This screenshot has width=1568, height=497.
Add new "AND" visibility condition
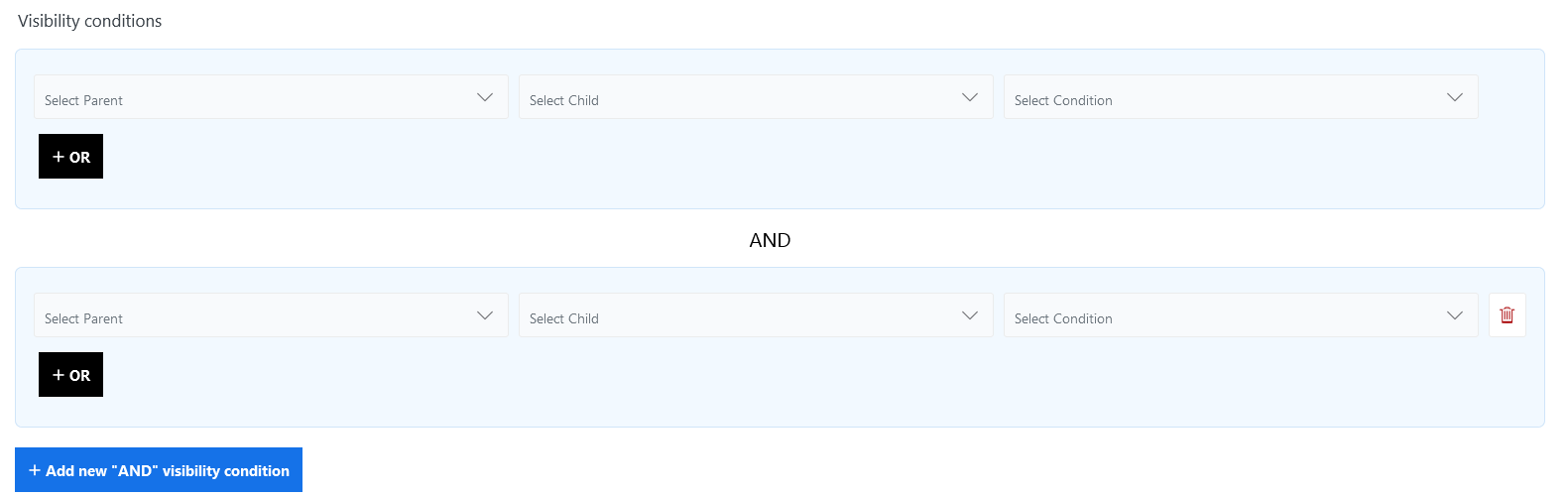pyautogui.click(x=159, y=470)
